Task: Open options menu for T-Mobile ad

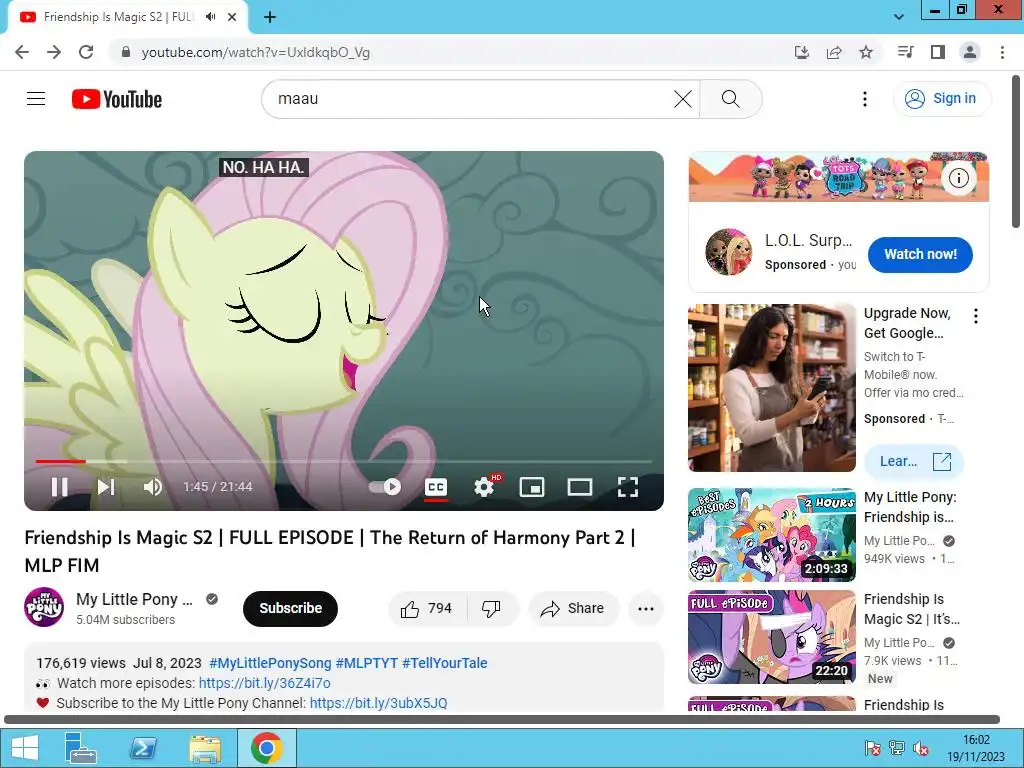Action: coord(976,316)
